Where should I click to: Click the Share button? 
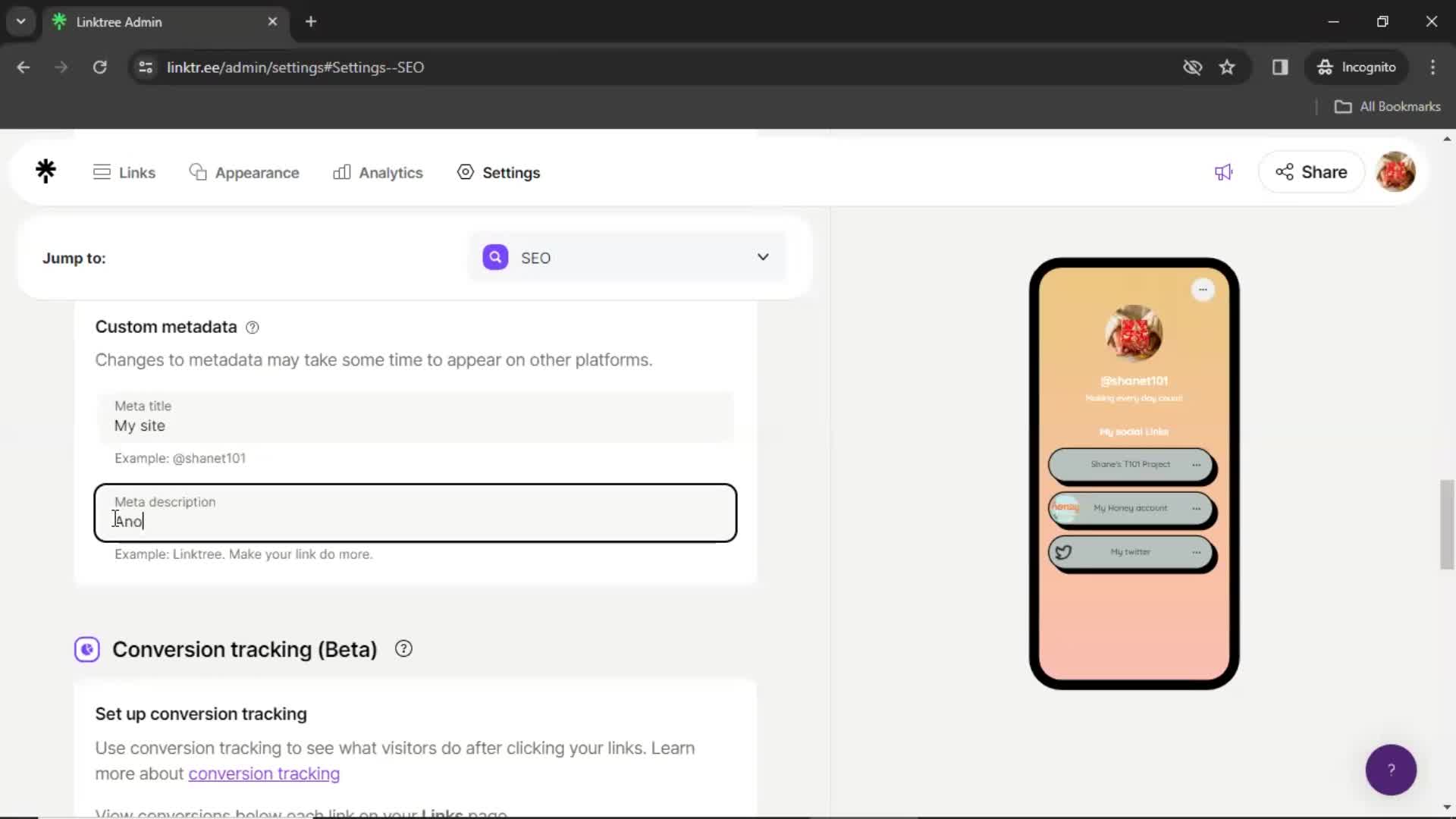coord(1311,172)
